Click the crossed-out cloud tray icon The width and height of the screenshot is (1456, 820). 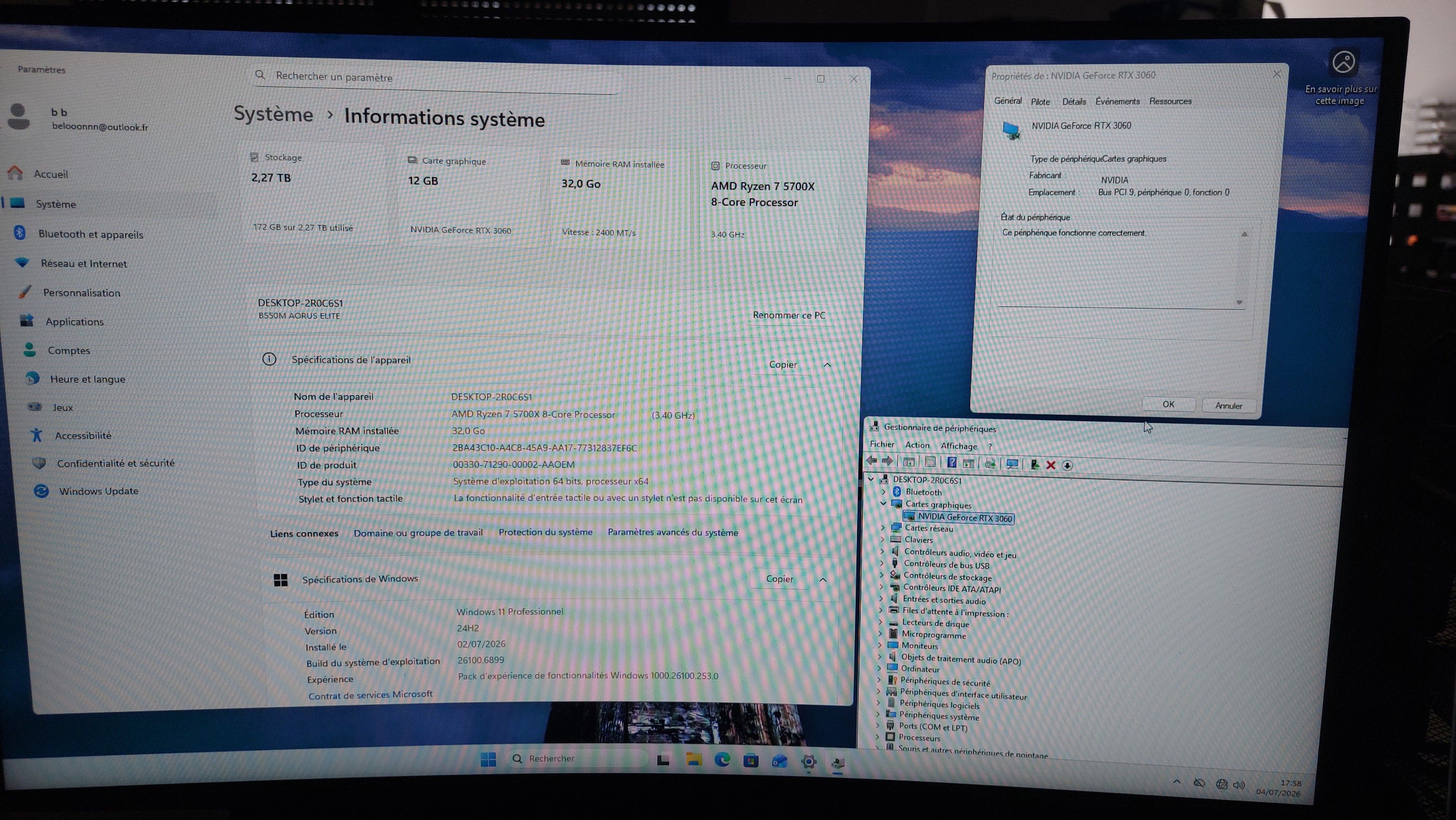1199,783
